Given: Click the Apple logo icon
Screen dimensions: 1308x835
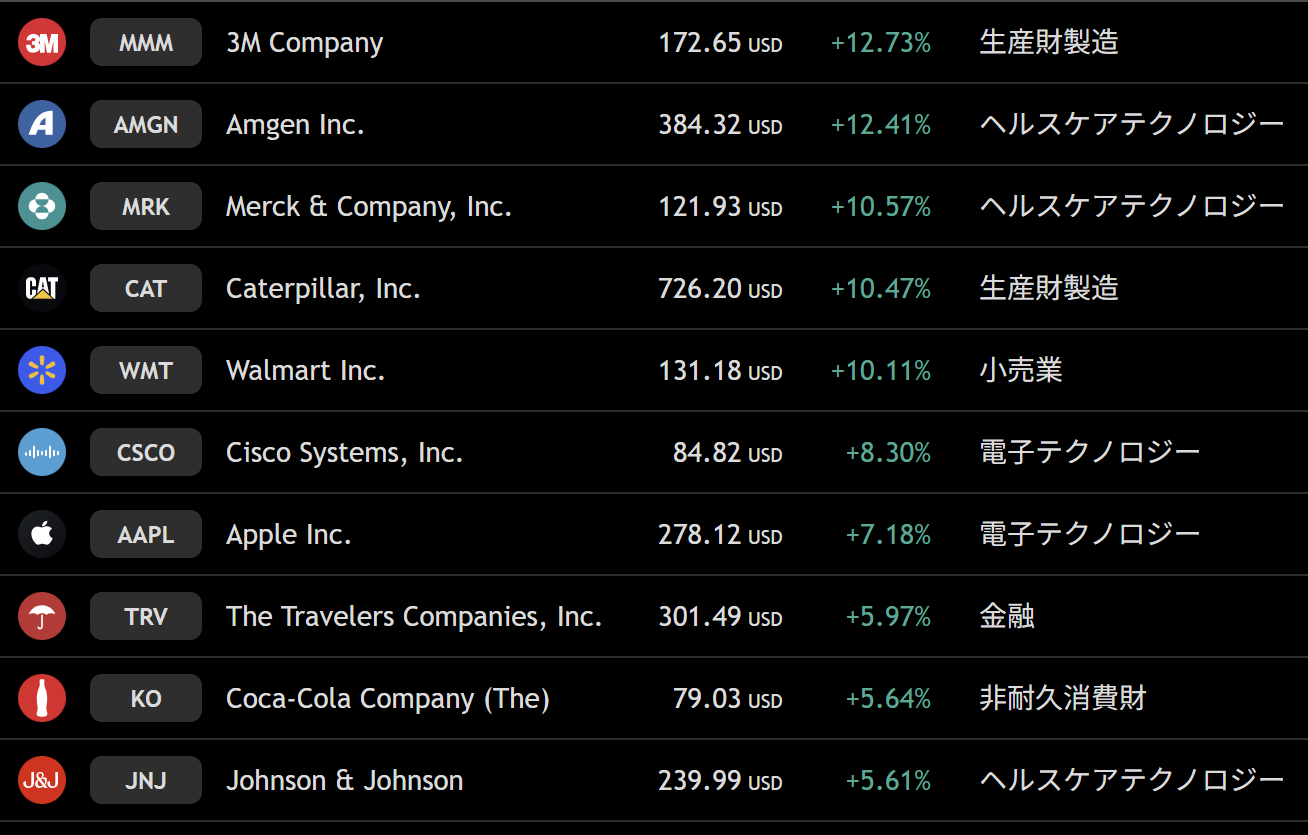Looking at the screenshot, I should pos(42,535).
